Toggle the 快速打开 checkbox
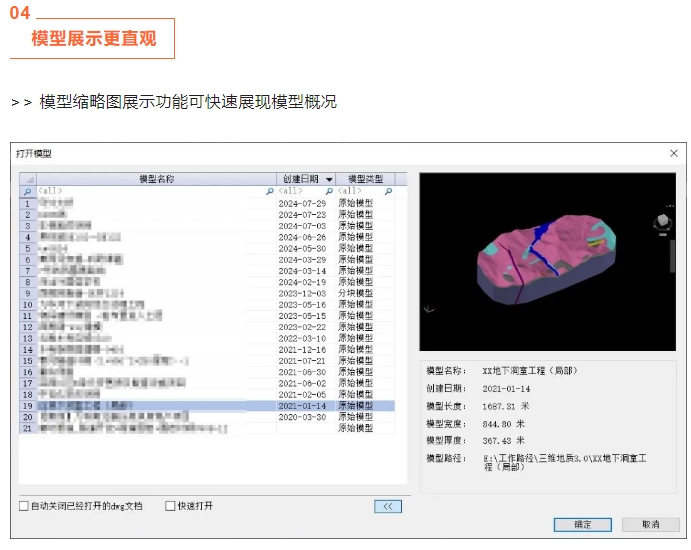 tap(170, 506)
